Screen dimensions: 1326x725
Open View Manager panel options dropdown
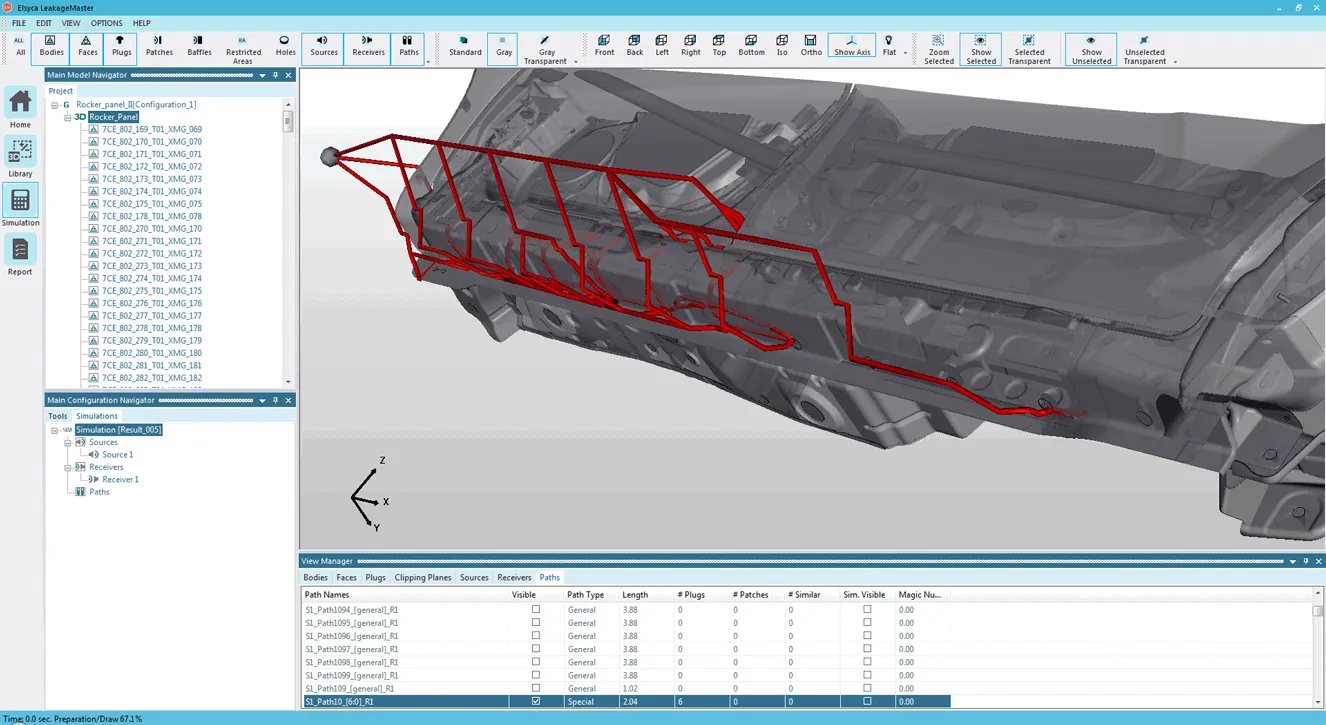(x=1293, y=562)
